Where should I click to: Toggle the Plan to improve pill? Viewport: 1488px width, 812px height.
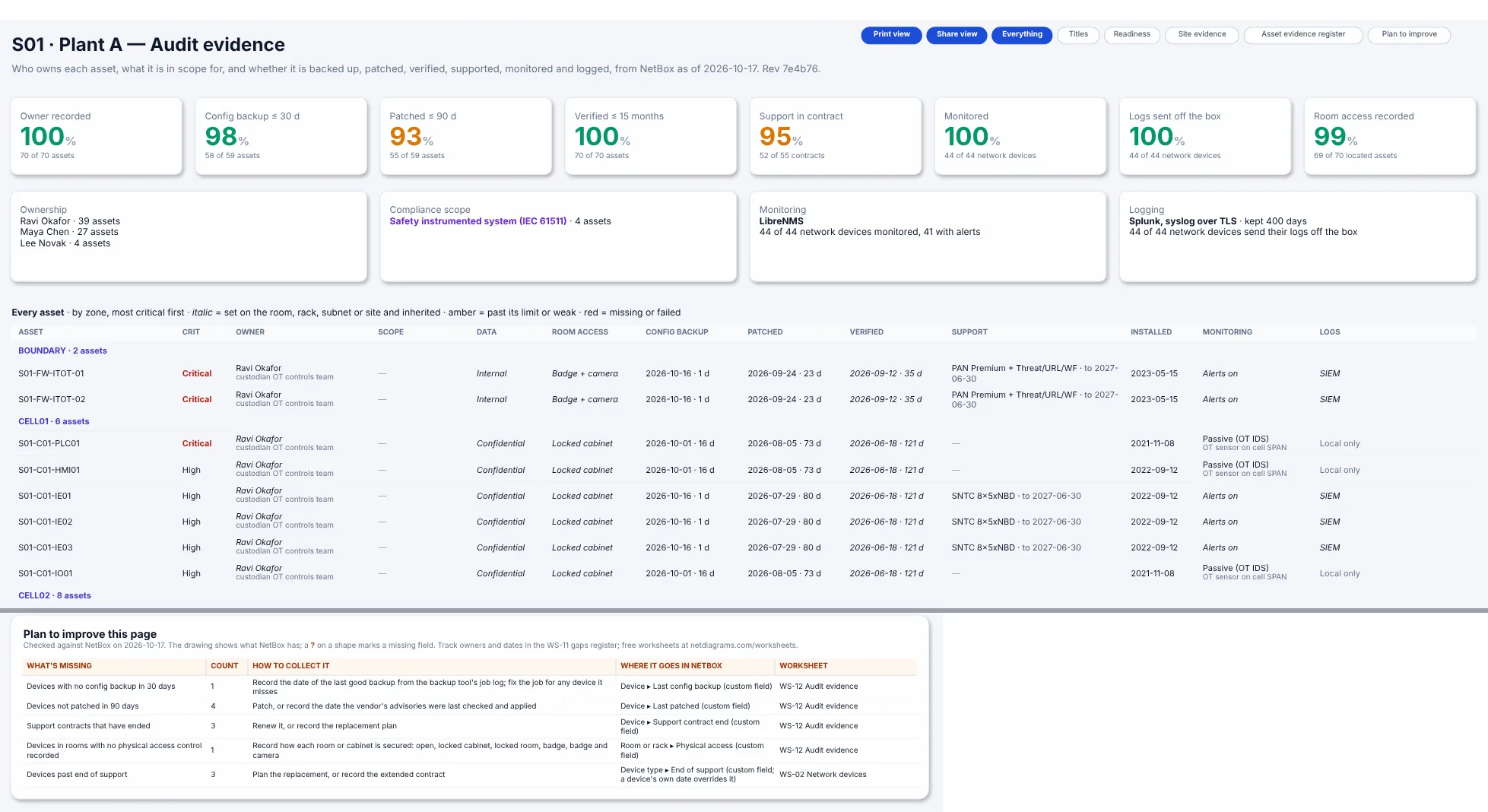tap(1409, 35)
